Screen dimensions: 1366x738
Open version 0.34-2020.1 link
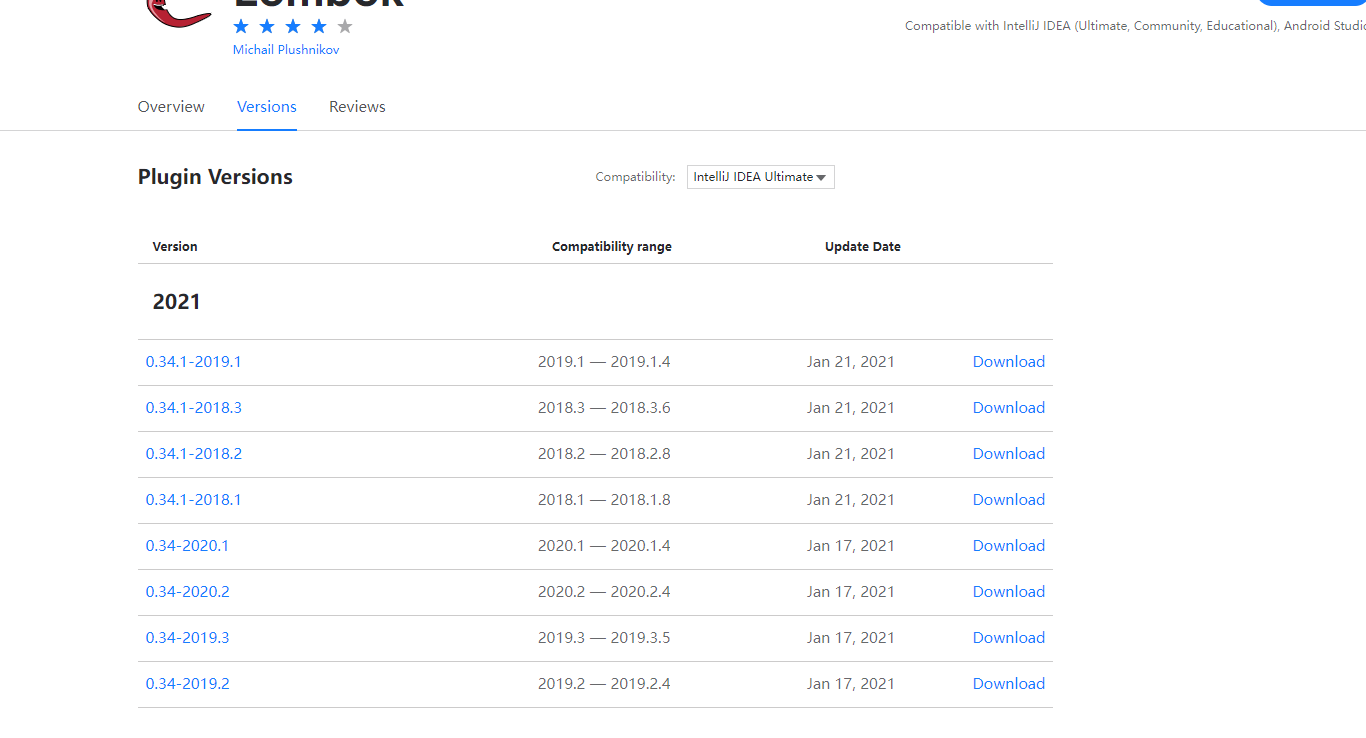click(188, 546)
